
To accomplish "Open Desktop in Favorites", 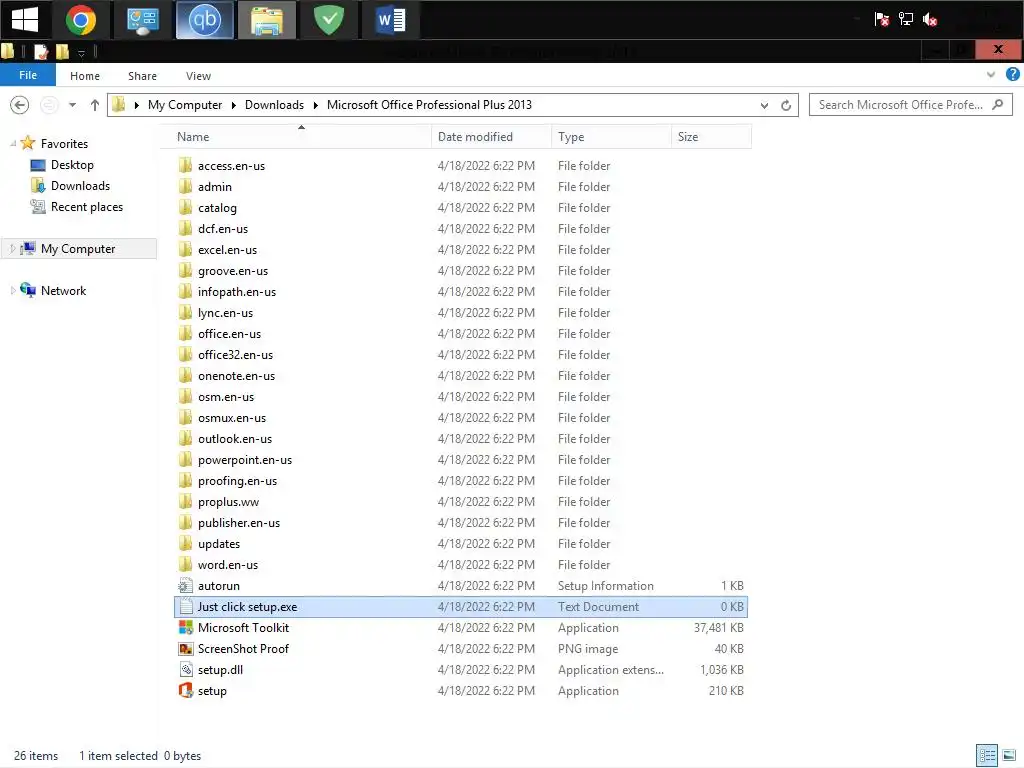I will (x=72, y=165).
